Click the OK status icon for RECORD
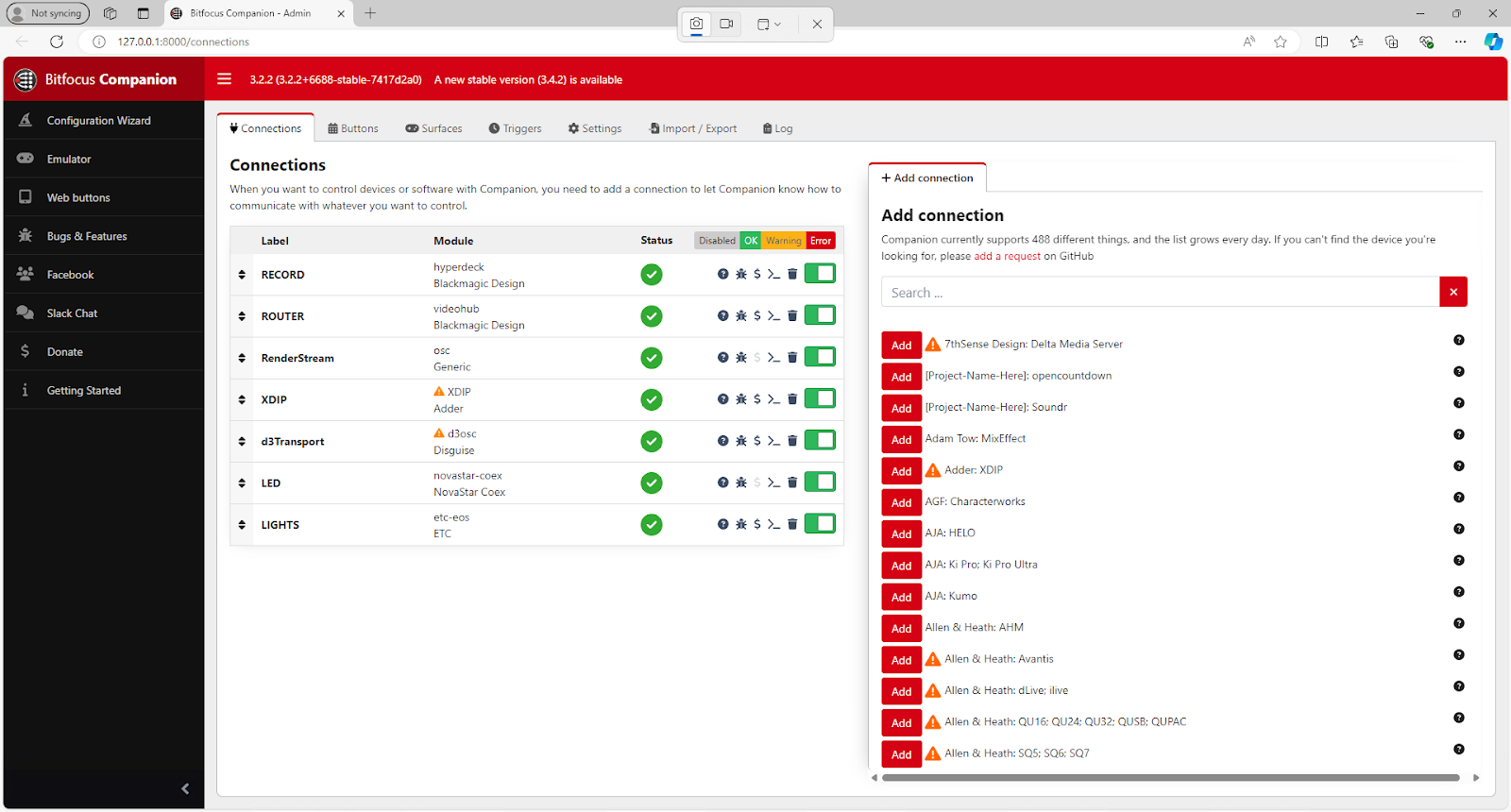 (x=652, y=275)
